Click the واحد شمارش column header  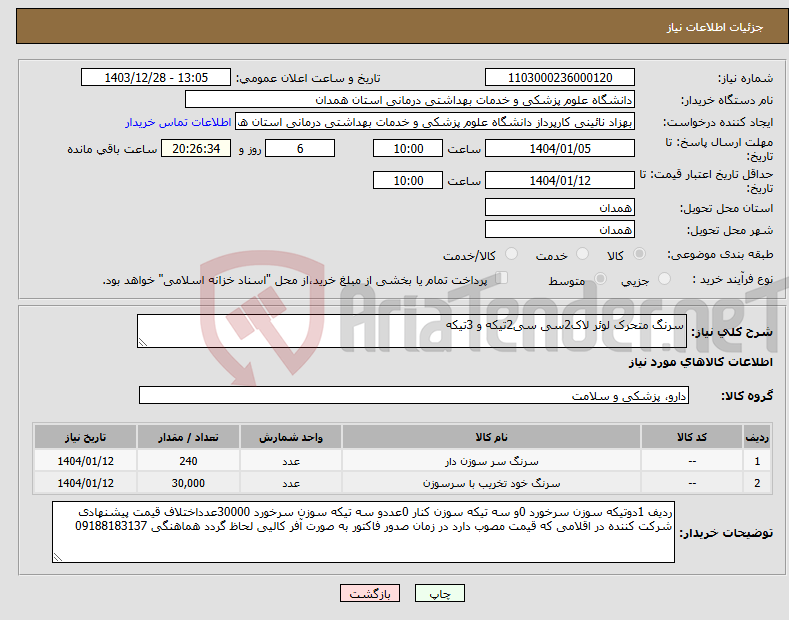[x=291, y=437]
